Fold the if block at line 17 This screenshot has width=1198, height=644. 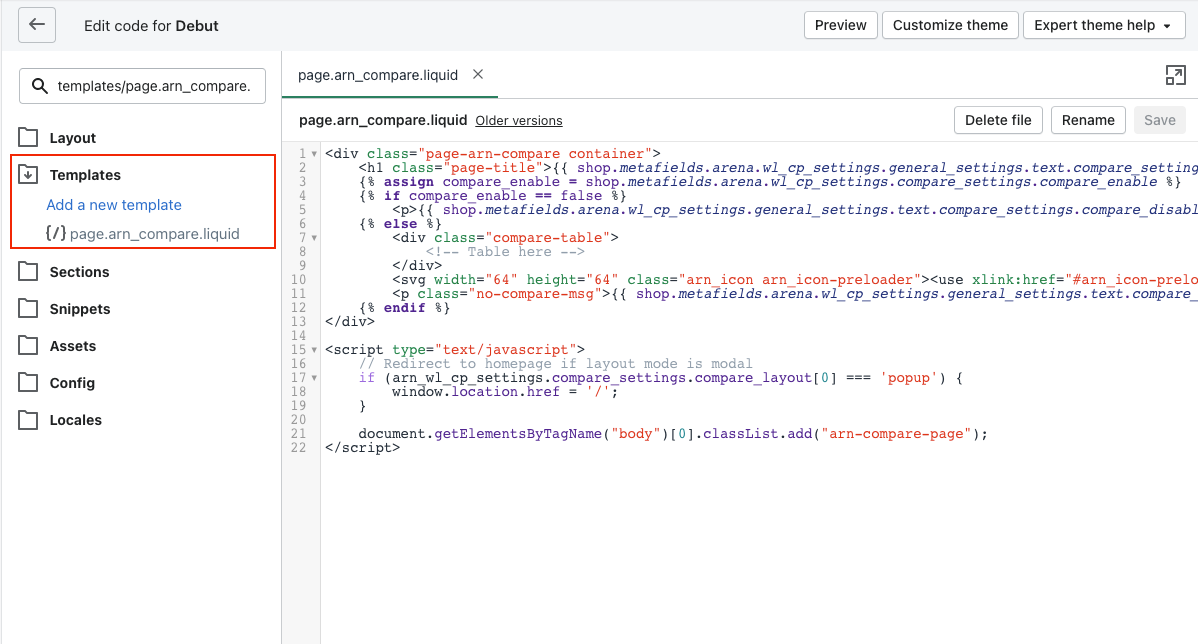[x=314, y=377]
